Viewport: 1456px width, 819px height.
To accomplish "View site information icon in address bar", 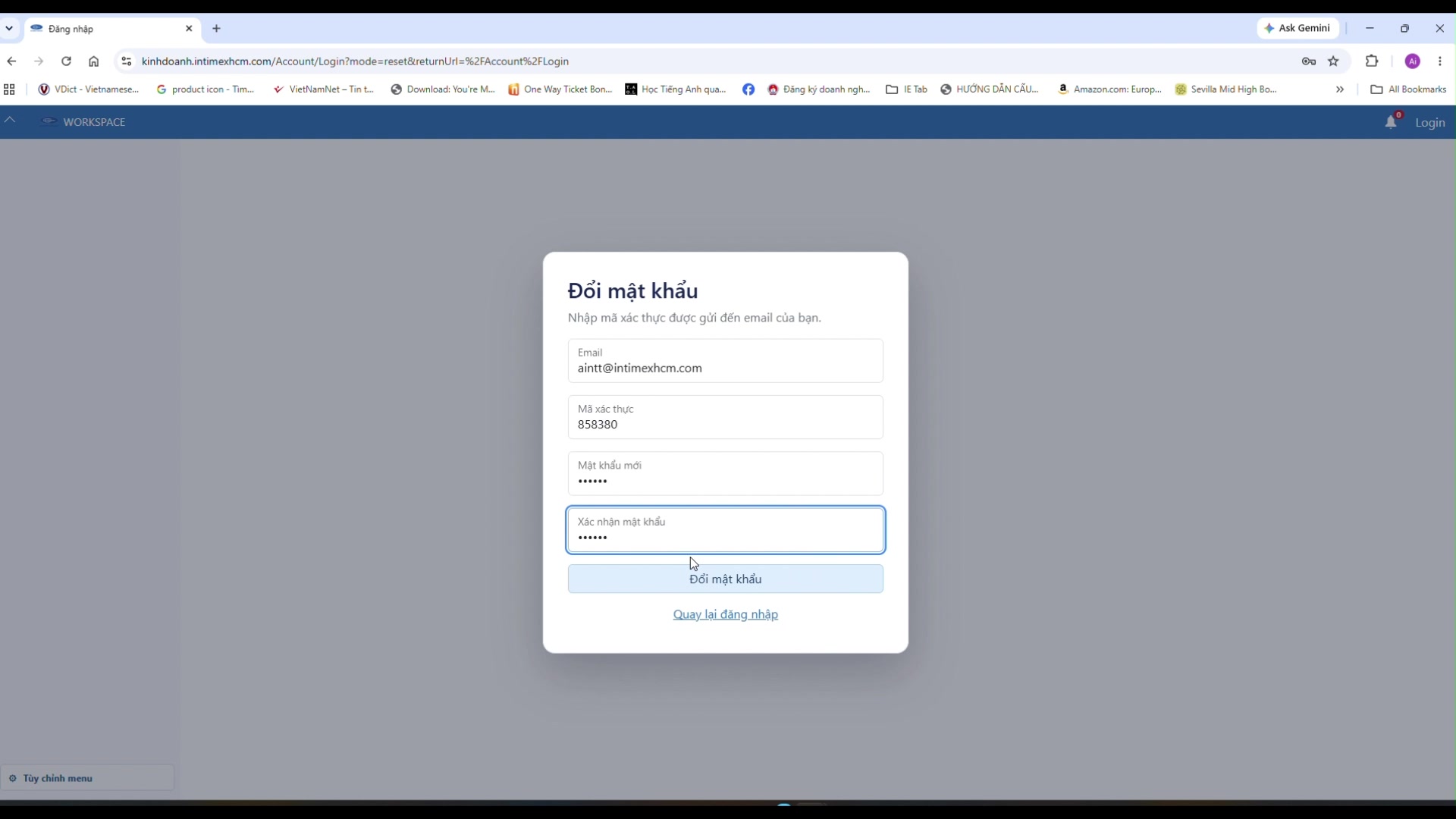I will point(127,61).
